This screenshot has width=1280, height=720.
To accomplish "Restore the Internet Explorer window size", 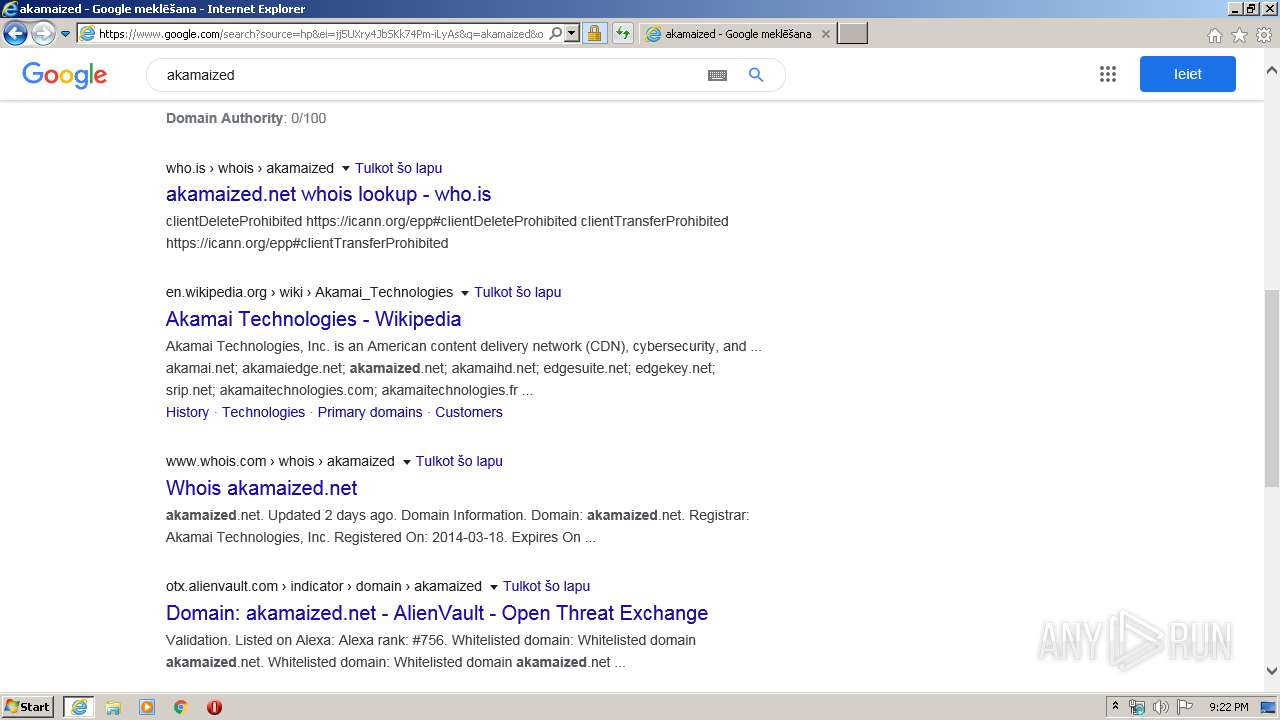I will click(1250, 9).
